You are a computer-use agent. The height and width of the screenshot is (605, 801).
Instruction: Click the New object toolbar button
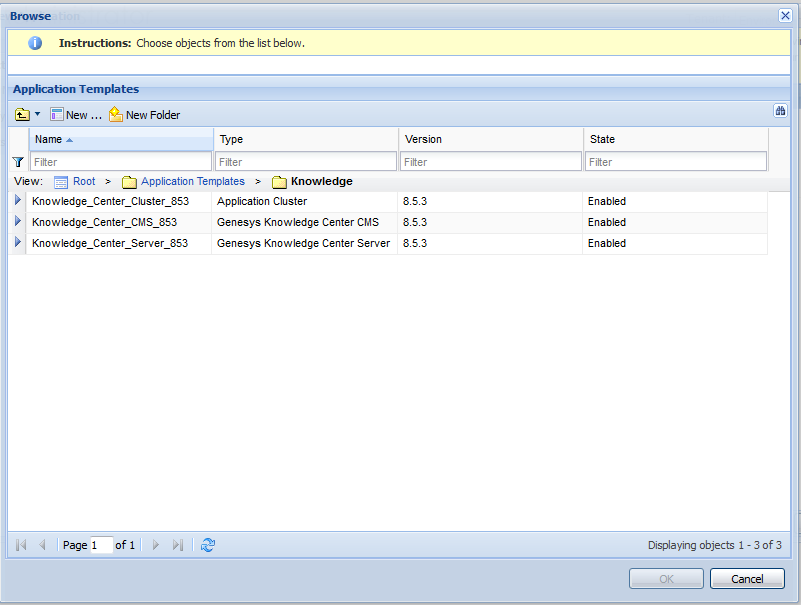76,115
